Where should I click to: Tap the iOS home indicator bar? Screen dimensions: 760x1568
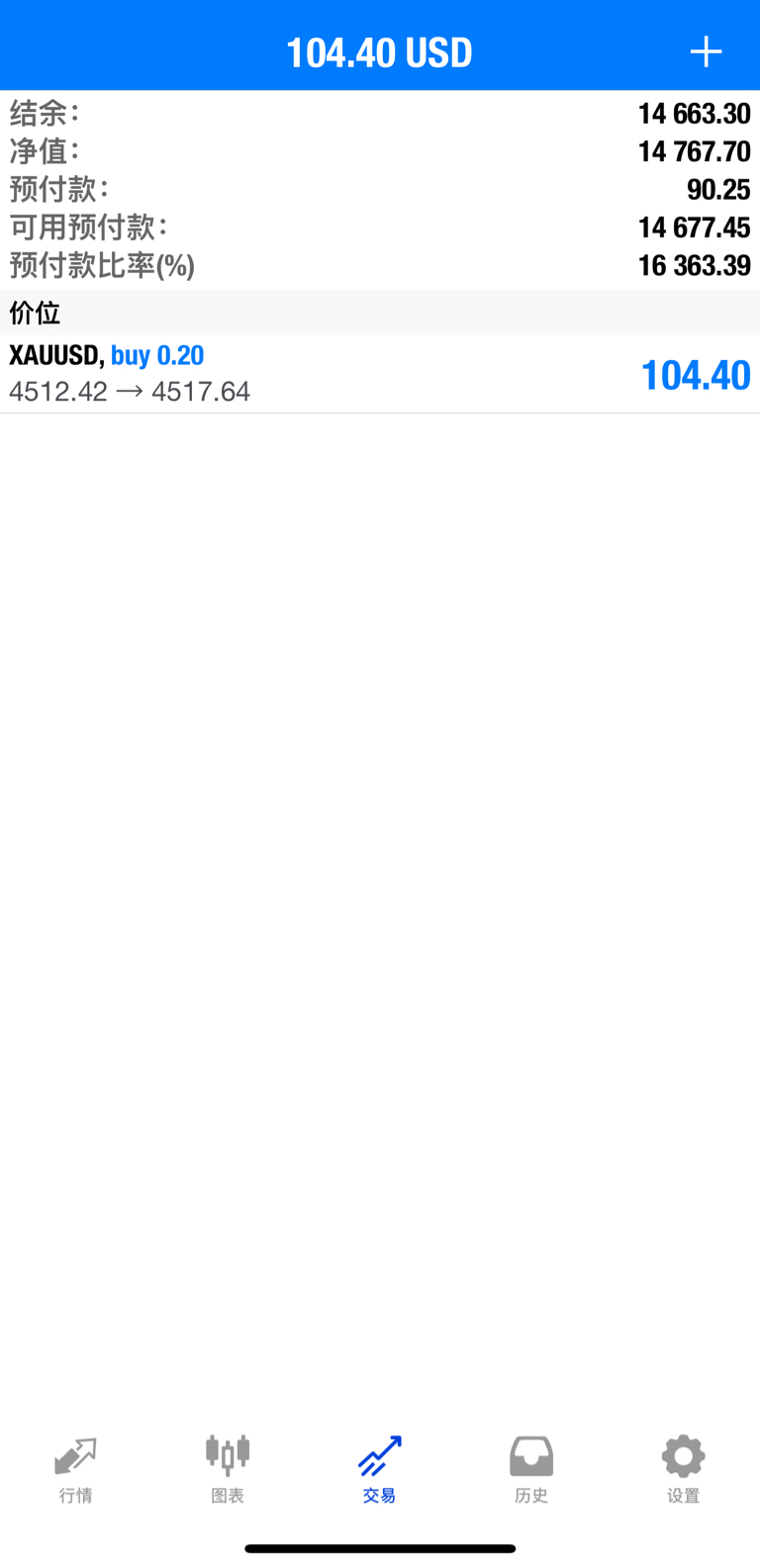380,1548
